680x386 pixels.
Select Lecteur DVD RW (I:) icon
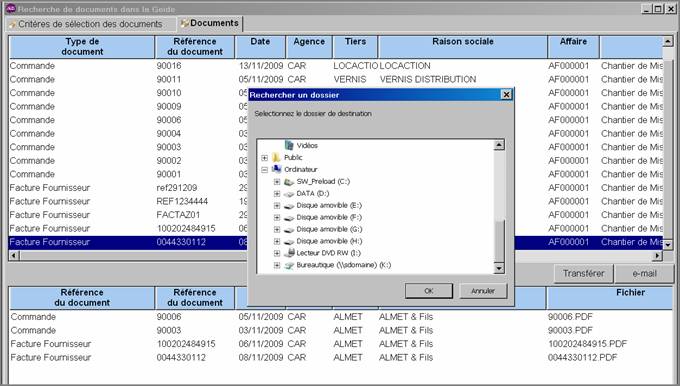[289, 253]
